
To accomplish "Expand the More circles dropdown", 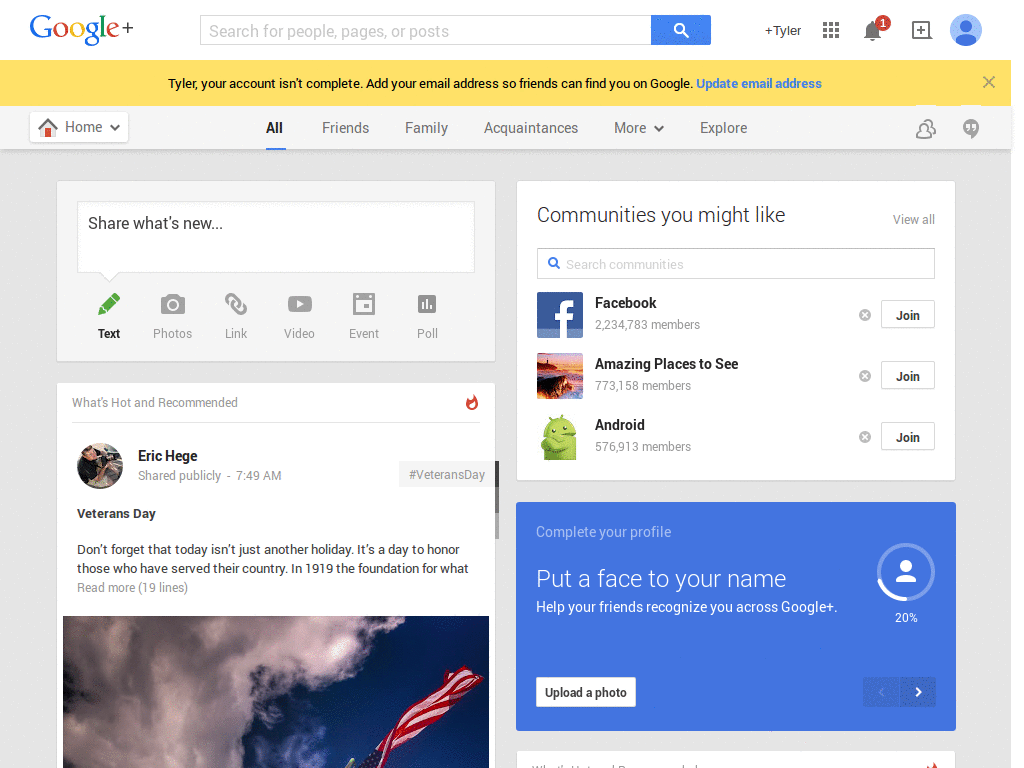I will click(639, 128).
